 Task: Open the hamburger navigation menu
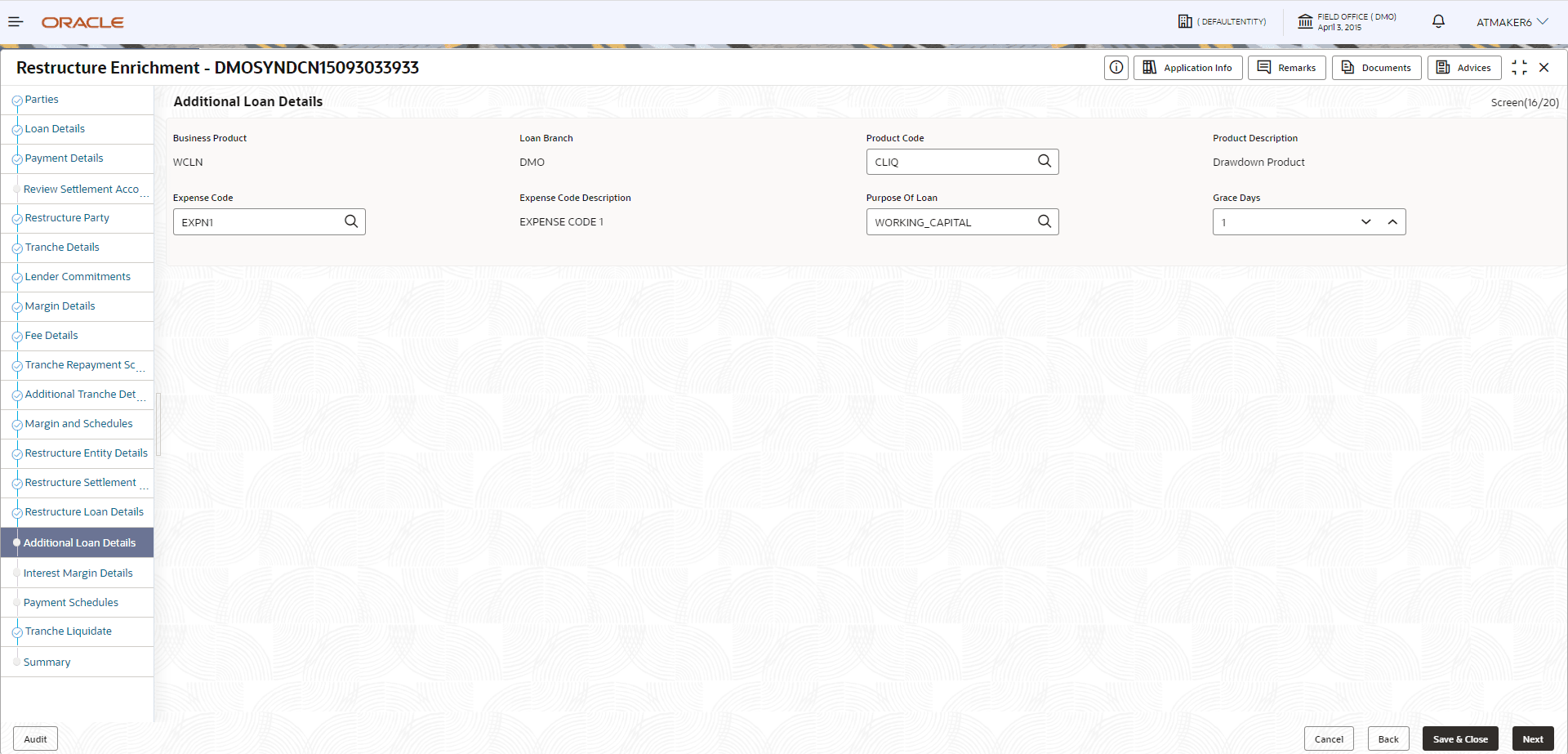tap(16, 22)
